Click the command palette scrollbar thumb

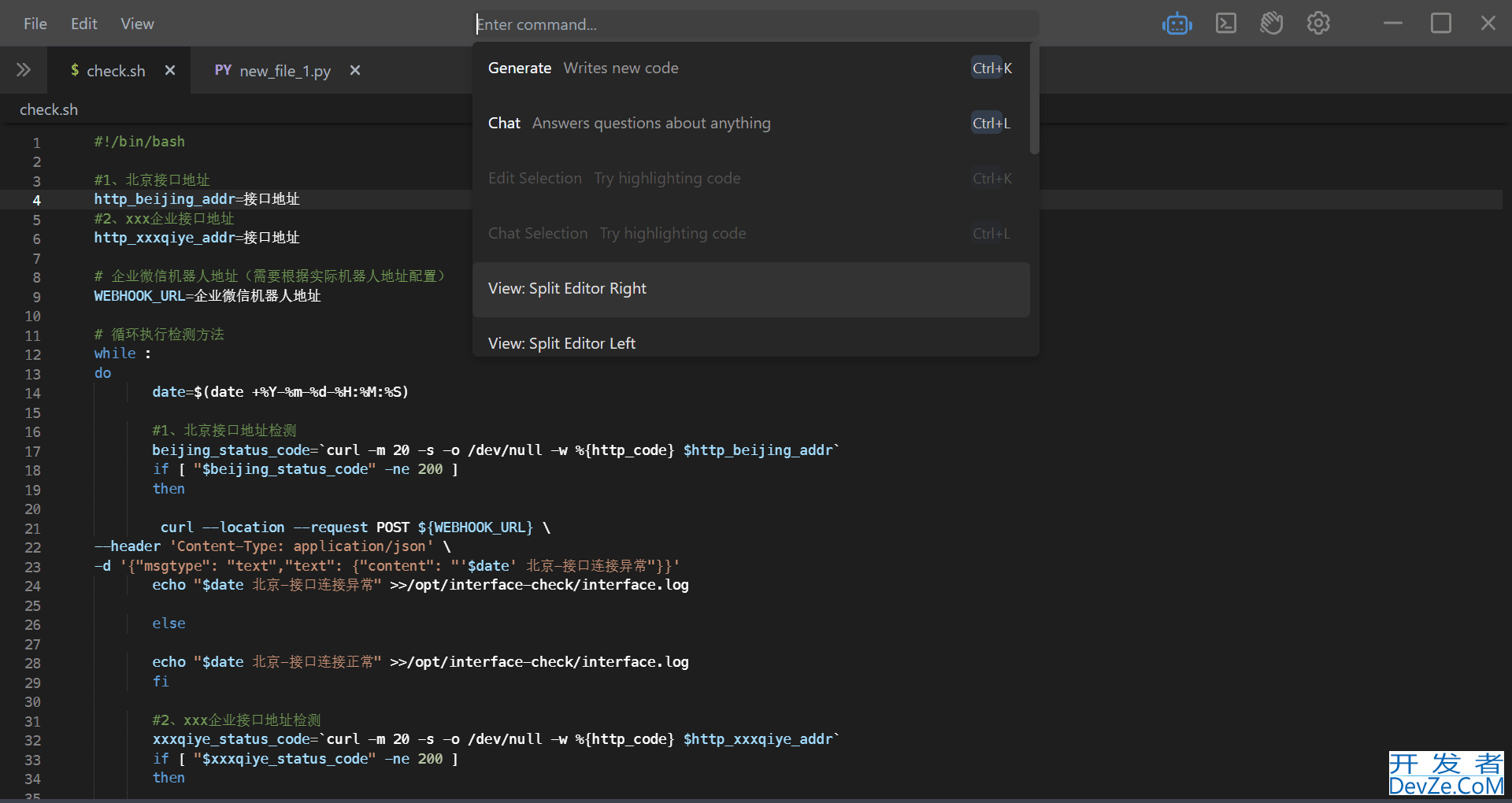click(1035, 98)
